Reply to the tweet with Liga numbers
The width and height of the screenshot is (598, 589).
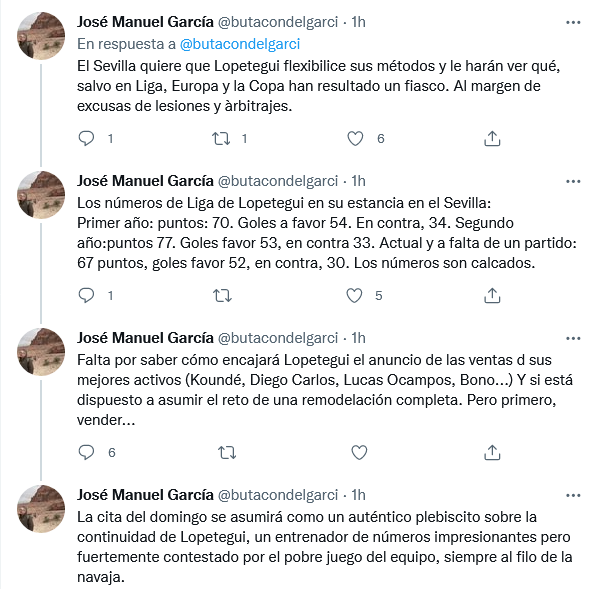[x=86, y=295]
